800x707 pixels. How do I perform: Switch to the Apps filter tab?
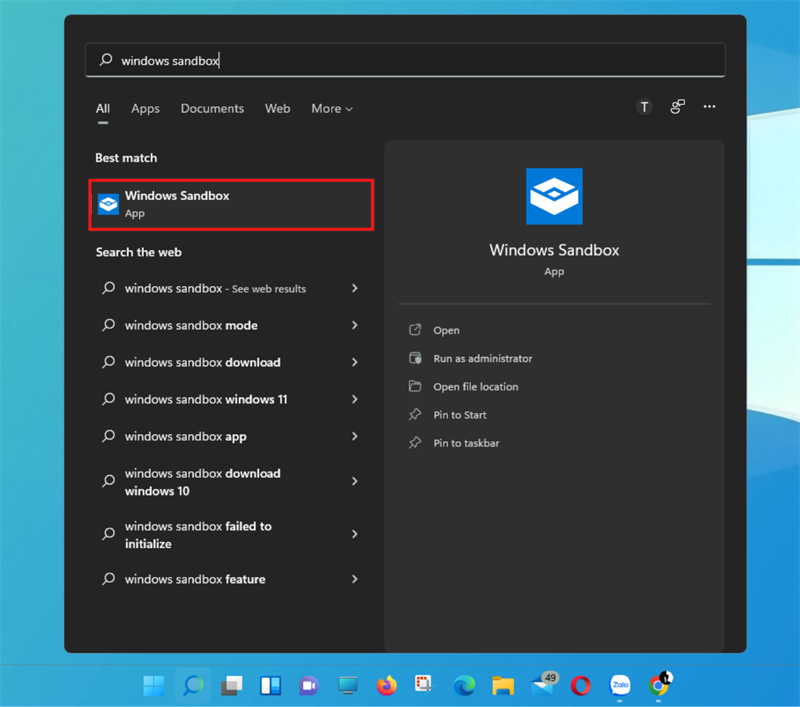pos(145,109)
